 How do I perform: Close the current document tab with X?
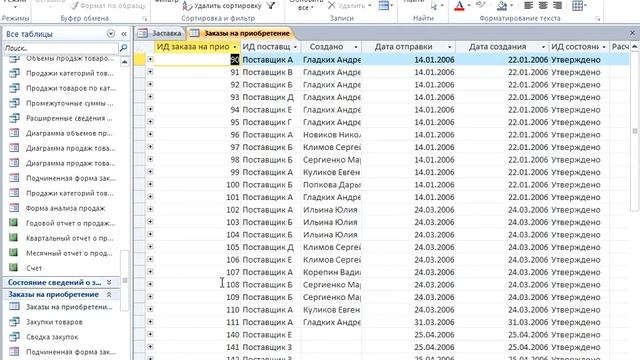(x=632, y=33)
